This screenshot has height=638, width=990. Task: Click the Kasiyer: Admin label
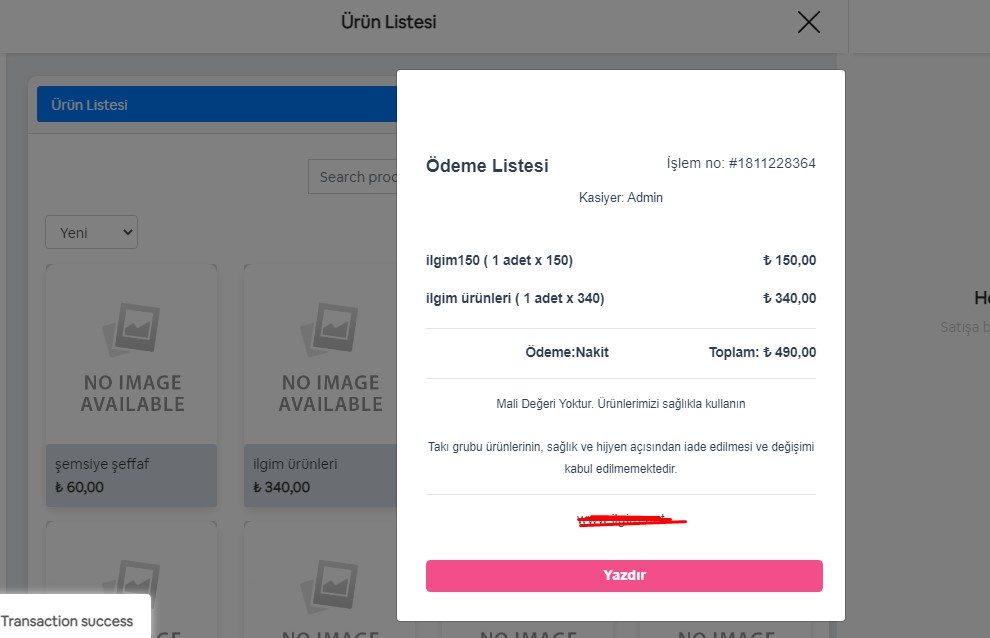click(621, 198)
